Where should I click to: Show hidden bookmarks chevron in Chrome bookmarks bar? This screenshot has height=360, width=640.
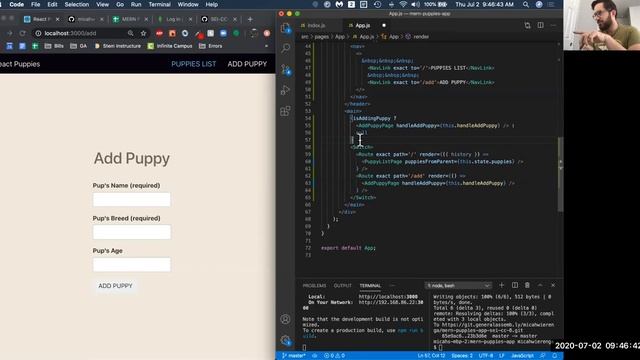[267, 46]
